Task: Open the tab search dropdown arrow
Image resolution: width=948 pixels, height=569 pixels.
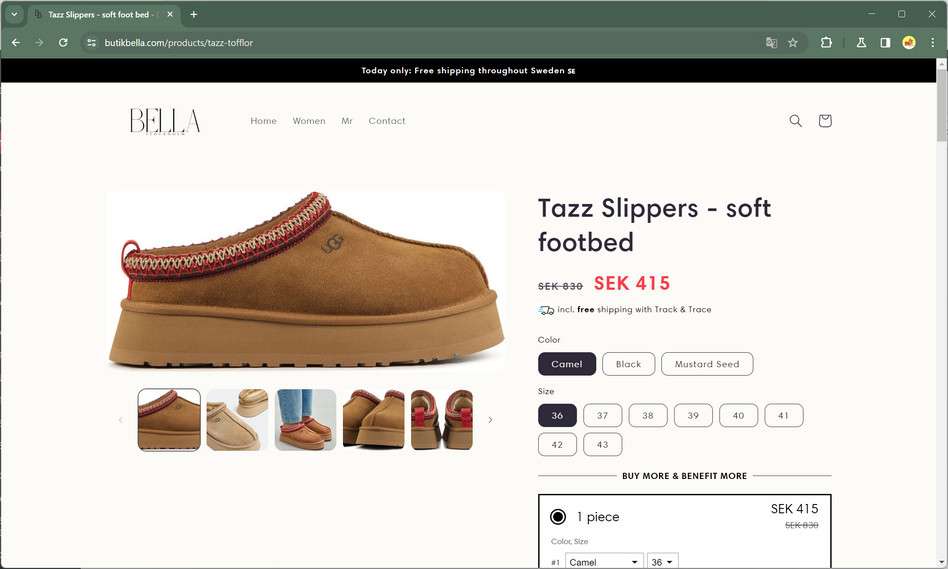Action: (14, 14)
